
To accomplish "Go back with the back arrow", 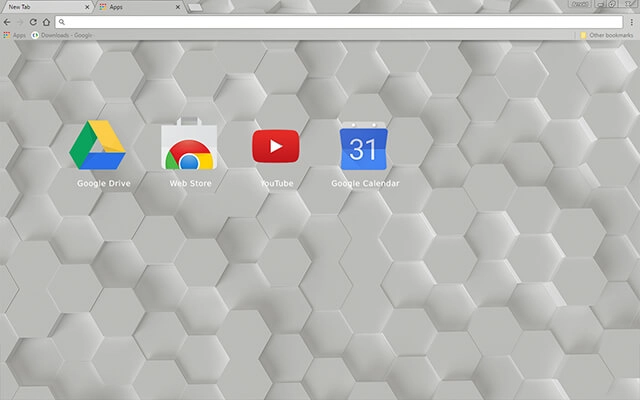I will [7, 22].
